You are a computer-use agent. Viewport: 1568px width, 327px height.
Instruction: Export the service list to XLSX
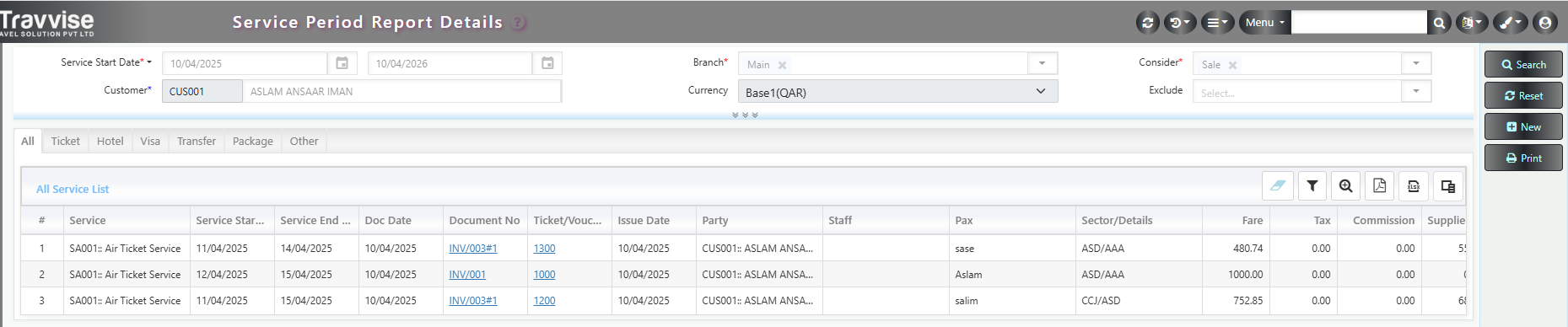(1414, 186)
